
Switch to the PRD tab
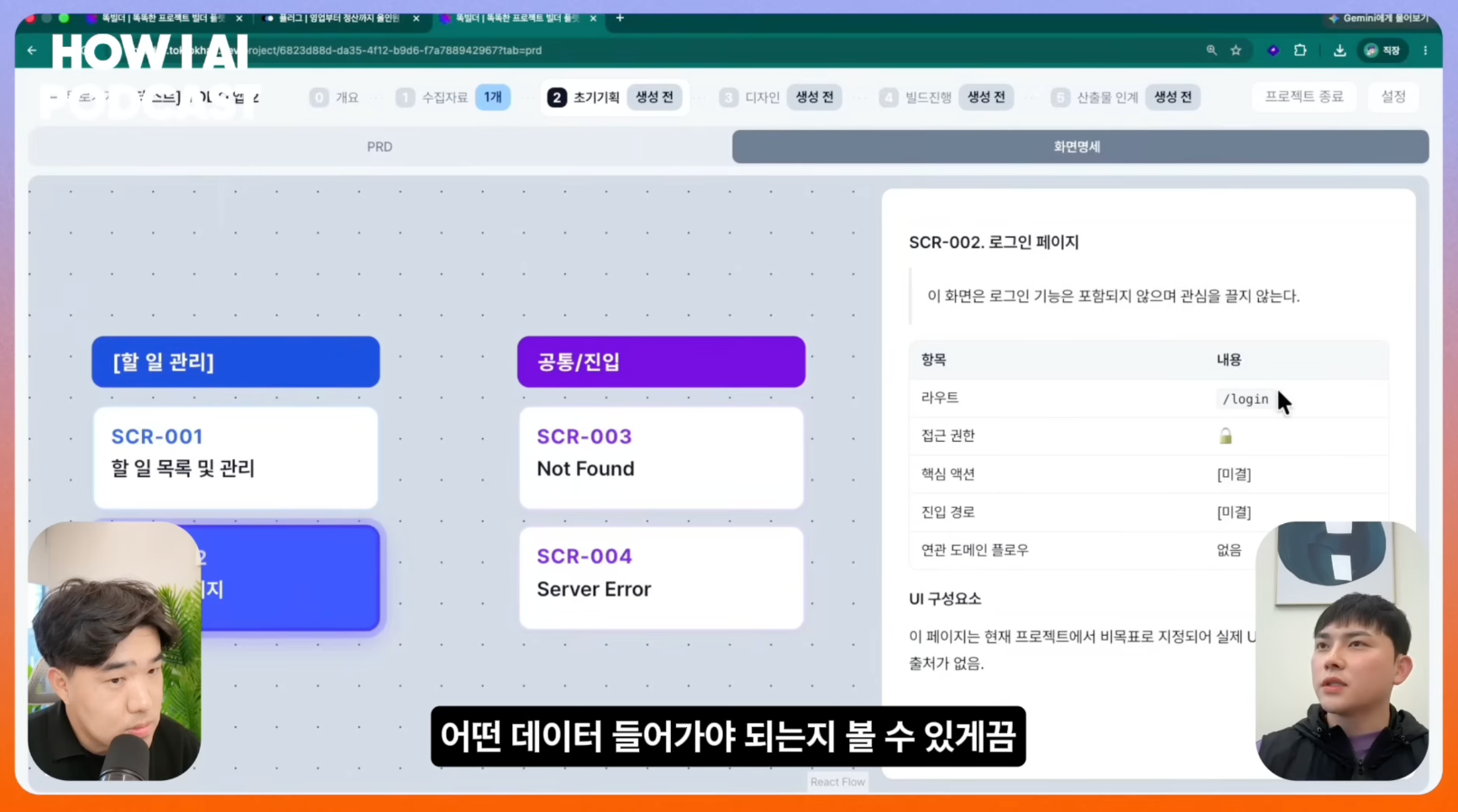pyautogui.click(x=380, y=147)
